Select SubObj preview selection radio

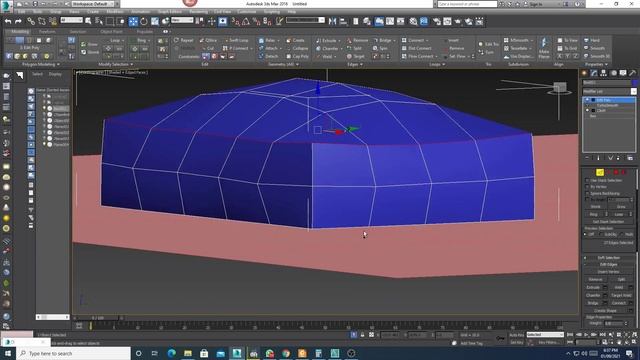pos(601,234)
